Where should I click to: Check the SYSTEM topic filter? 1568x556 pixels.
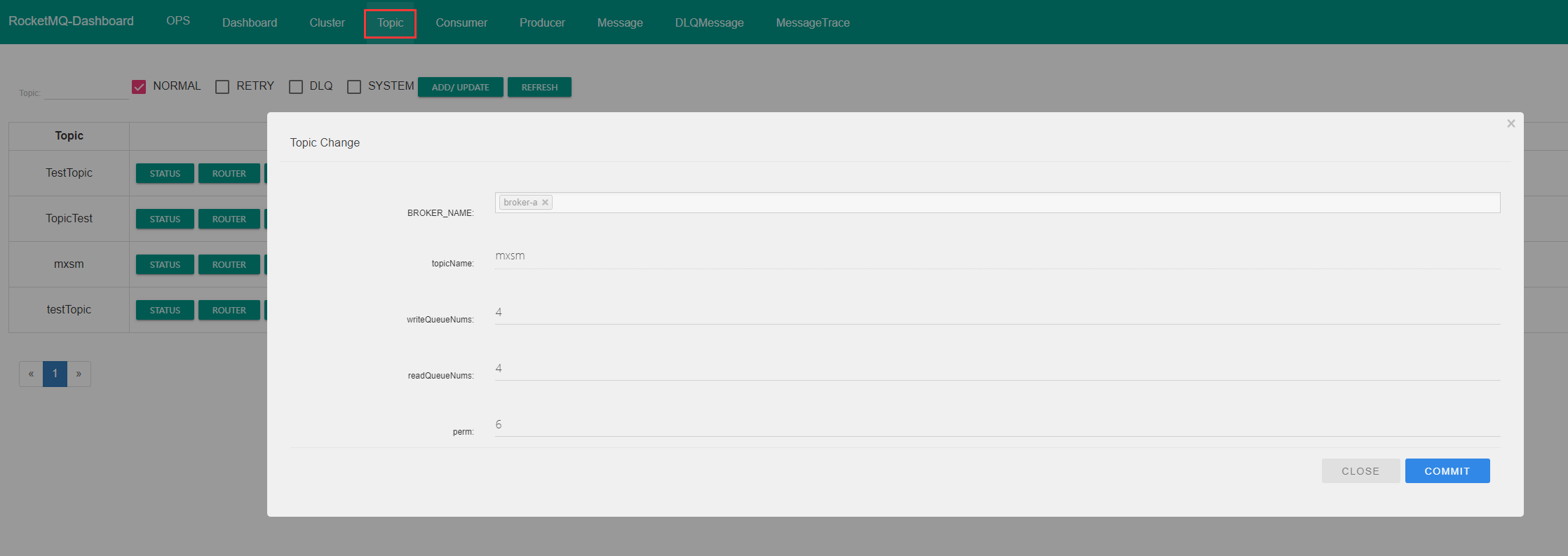click(354, 87)
